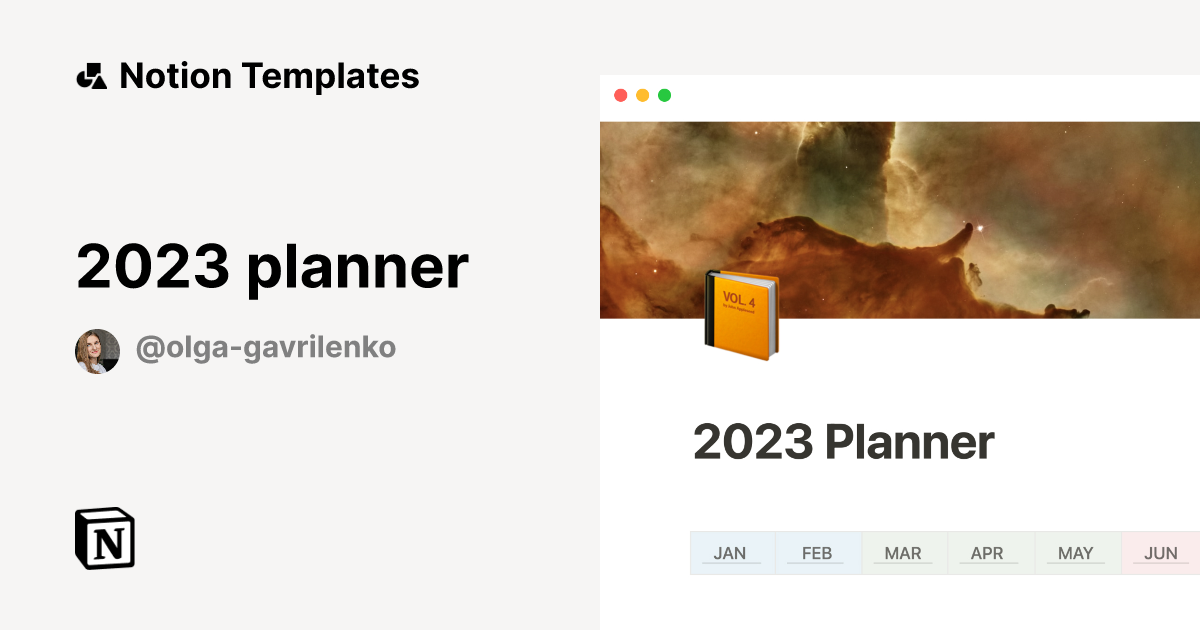Switch to the APR month tab
The height and width of the screenshot is (630, 1200).
(987, 553)
